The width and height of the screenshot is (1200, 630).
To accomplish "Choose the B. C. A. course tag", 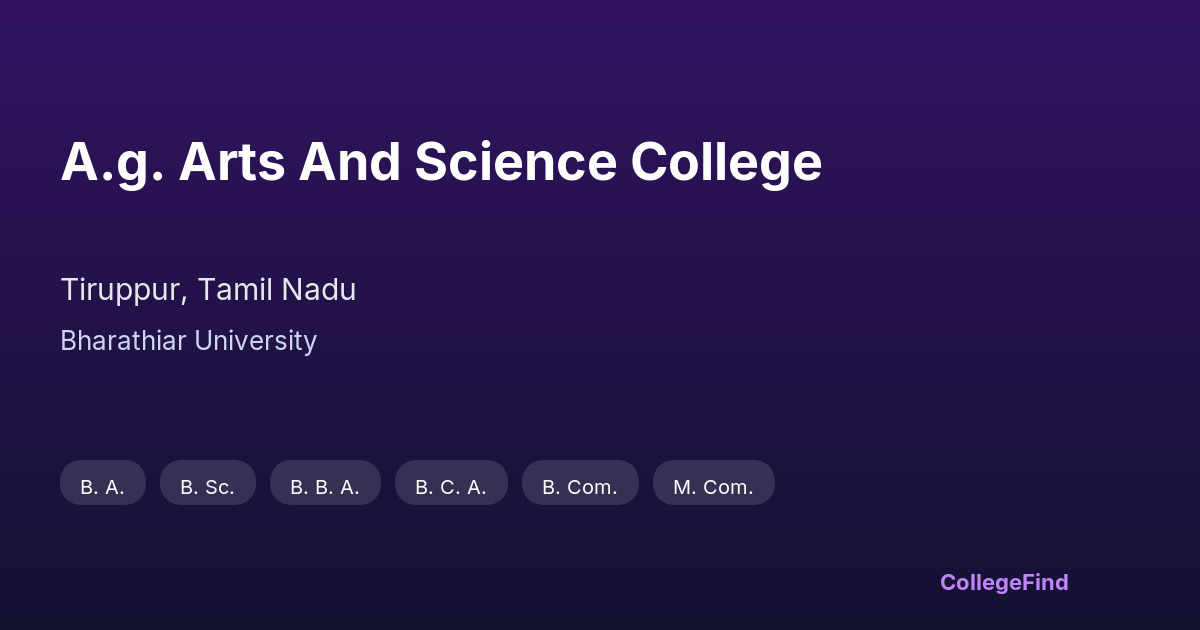I will click(451, 487).
